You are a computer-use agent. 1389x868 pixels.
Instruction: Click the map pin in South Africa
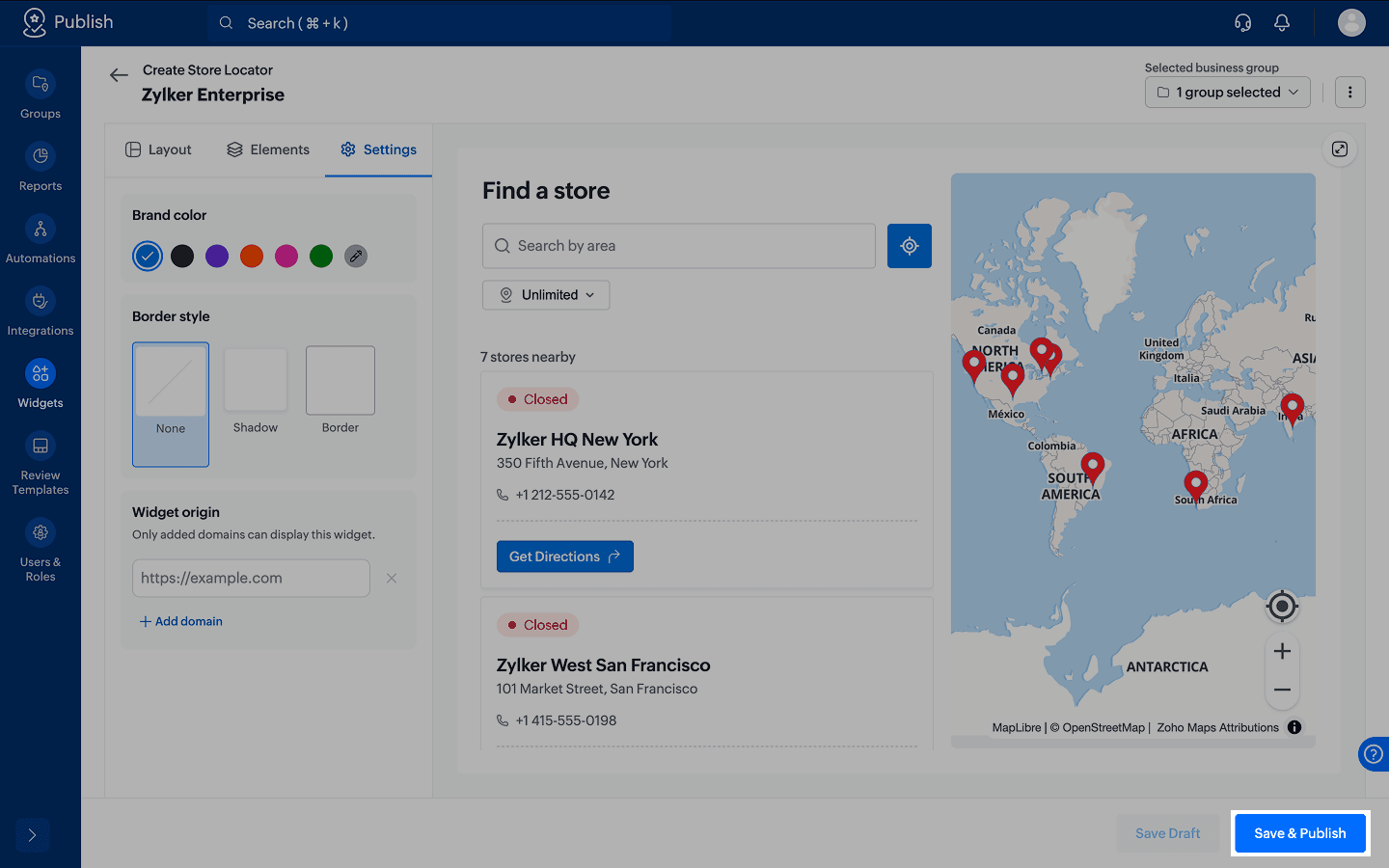click(x=1196, y=486)
